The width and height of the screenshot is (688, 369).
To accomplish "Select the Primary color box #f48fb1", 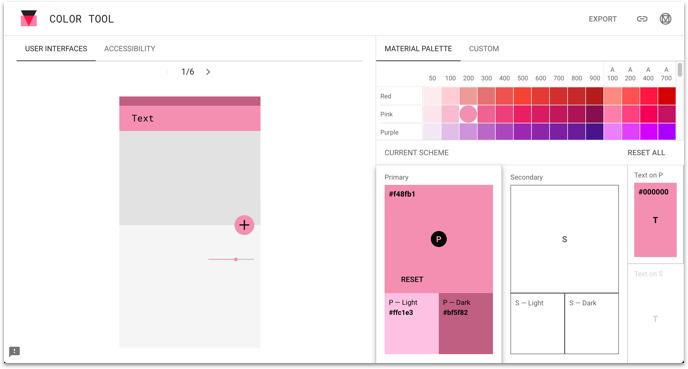I will [x=438, y=239].
